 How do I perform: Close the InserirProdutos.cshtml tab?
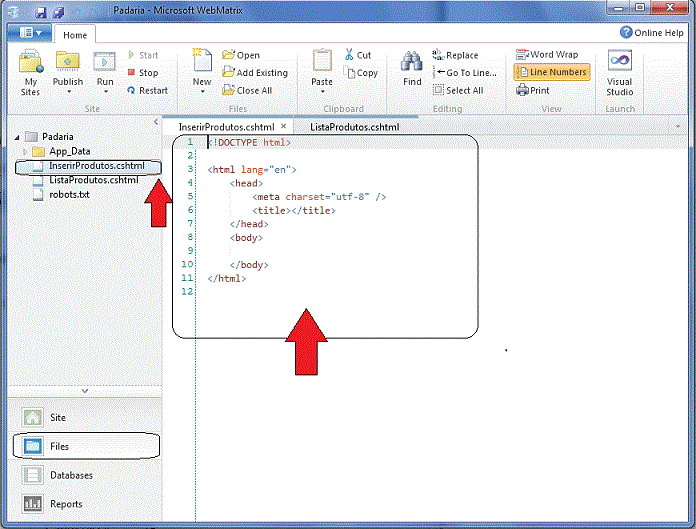[284, 126]
